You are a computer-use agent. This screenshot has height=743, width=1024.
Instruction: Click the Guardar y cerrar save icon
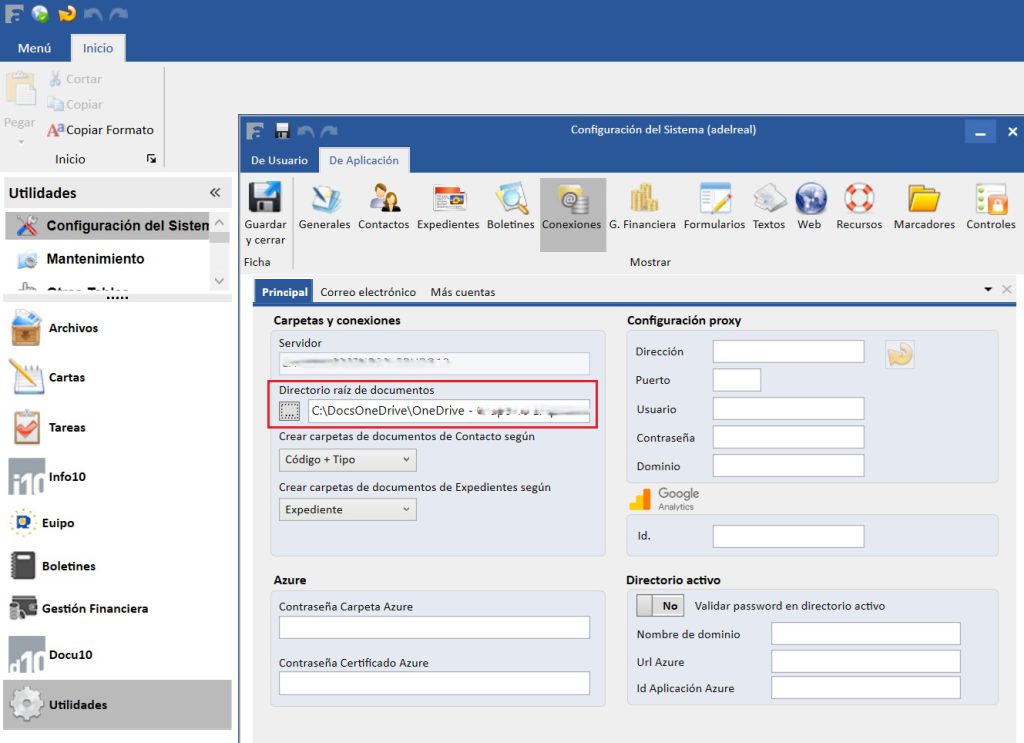[x=265, y=199]
